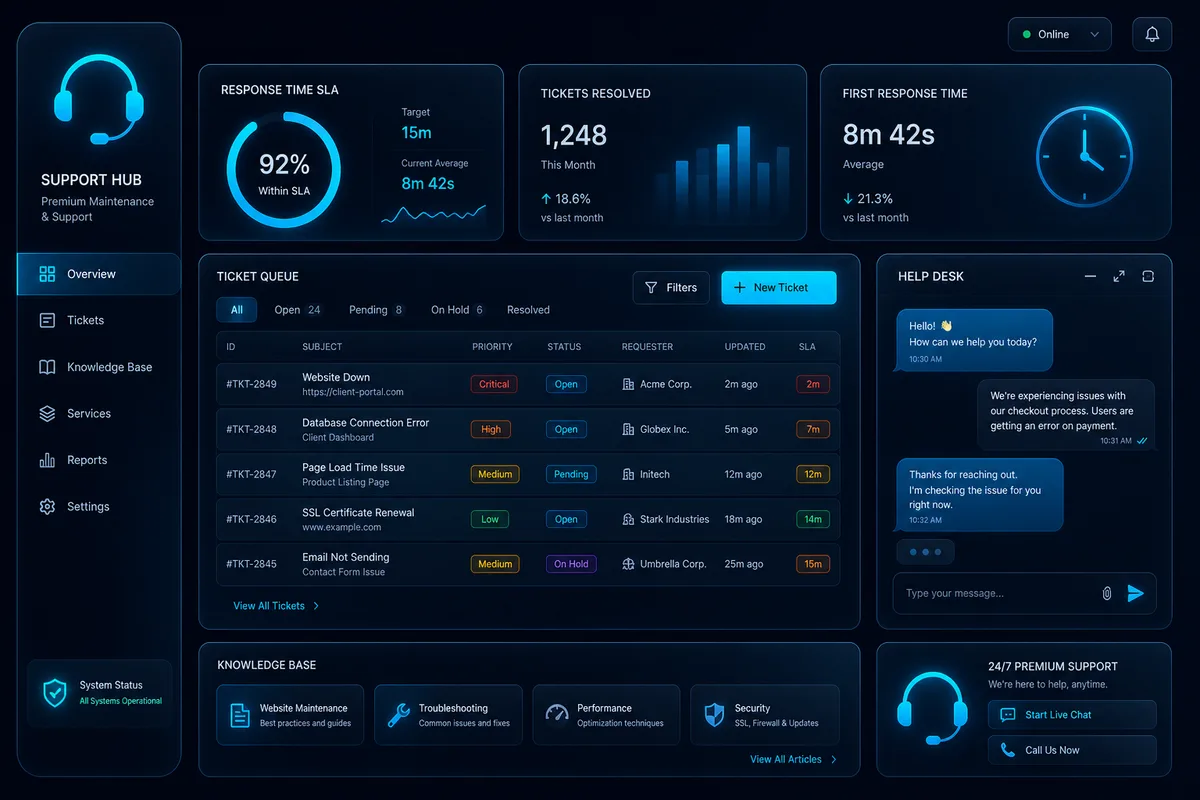
Task: Start Live Chat
Action: click(1072, 715)
